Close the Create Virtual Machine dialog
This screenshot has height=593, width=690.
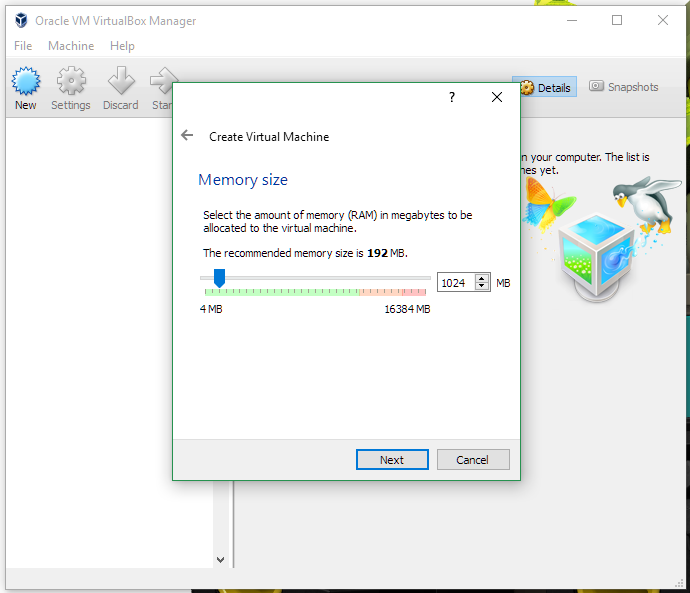click(497, 97)
